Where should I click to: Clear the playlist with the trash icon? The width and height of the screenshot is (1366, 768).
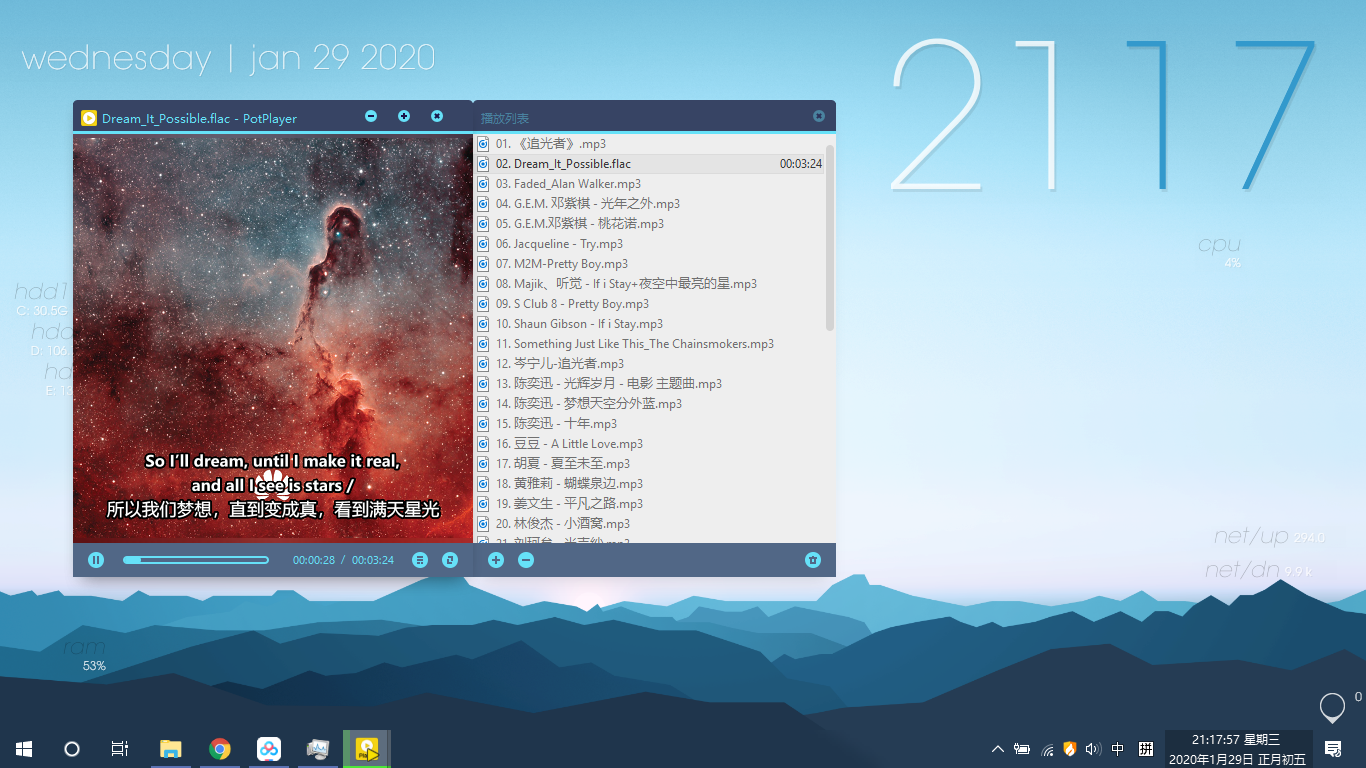(x=813, y=560)
